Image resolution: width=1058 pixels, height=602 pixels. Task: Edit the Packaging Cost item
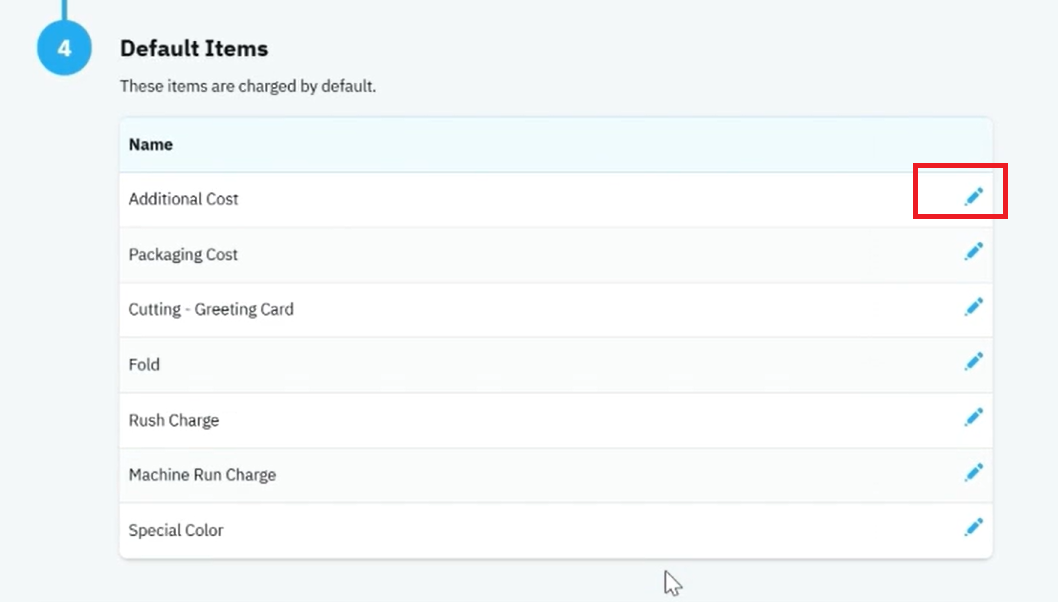(x=974, y=252)
